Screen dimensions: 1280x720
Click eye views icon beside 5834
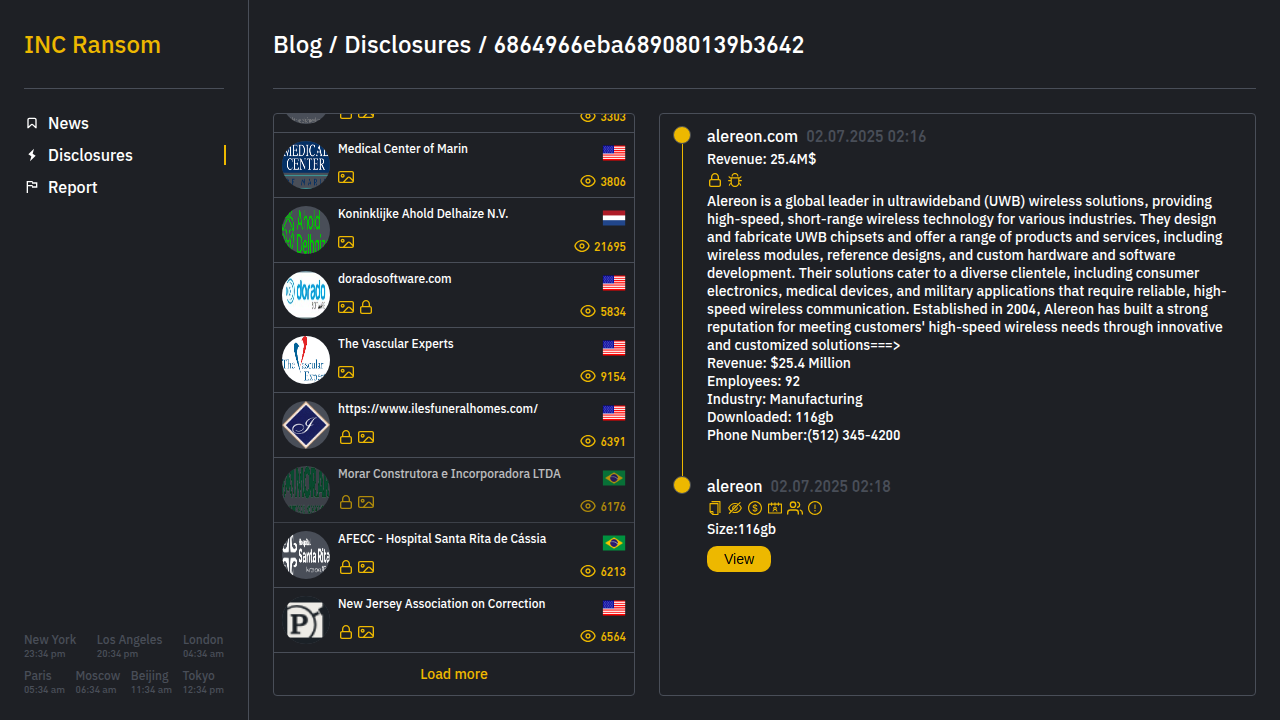588,311
